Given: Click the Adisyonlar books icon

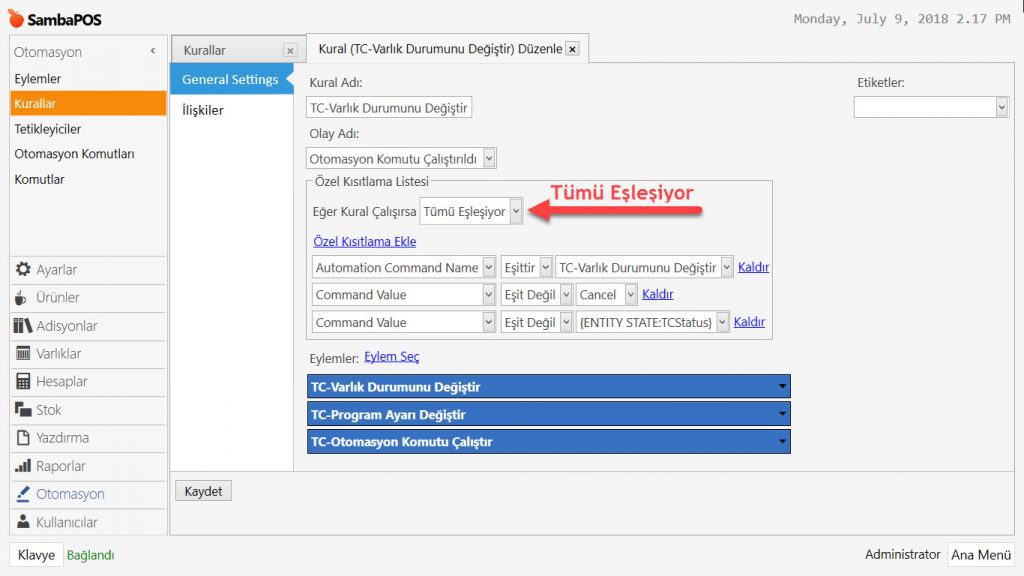Looking at the screenshot, I should pos(23,326).
